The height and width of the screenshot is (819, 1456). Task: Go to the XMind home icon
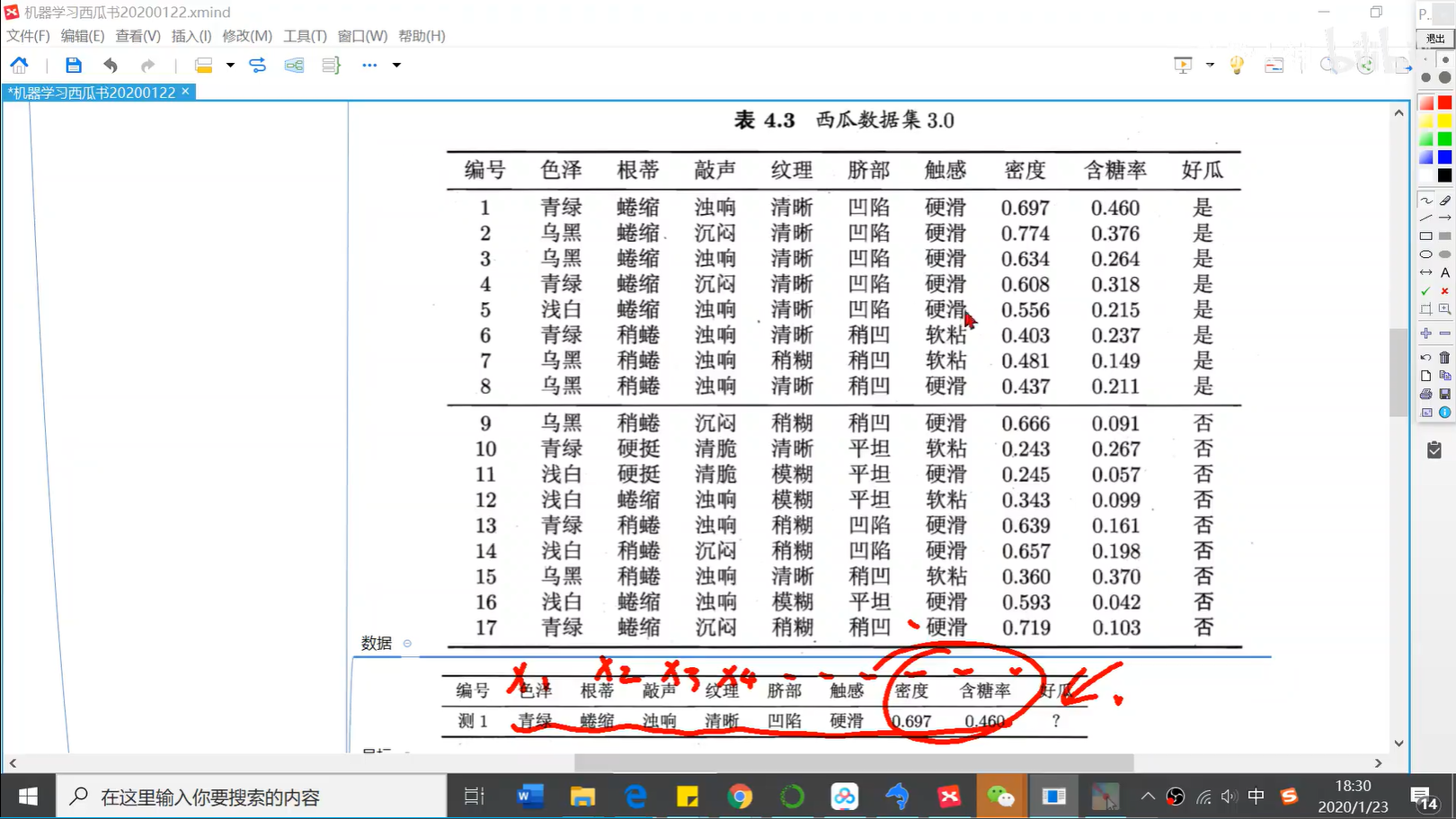point(19,65)
